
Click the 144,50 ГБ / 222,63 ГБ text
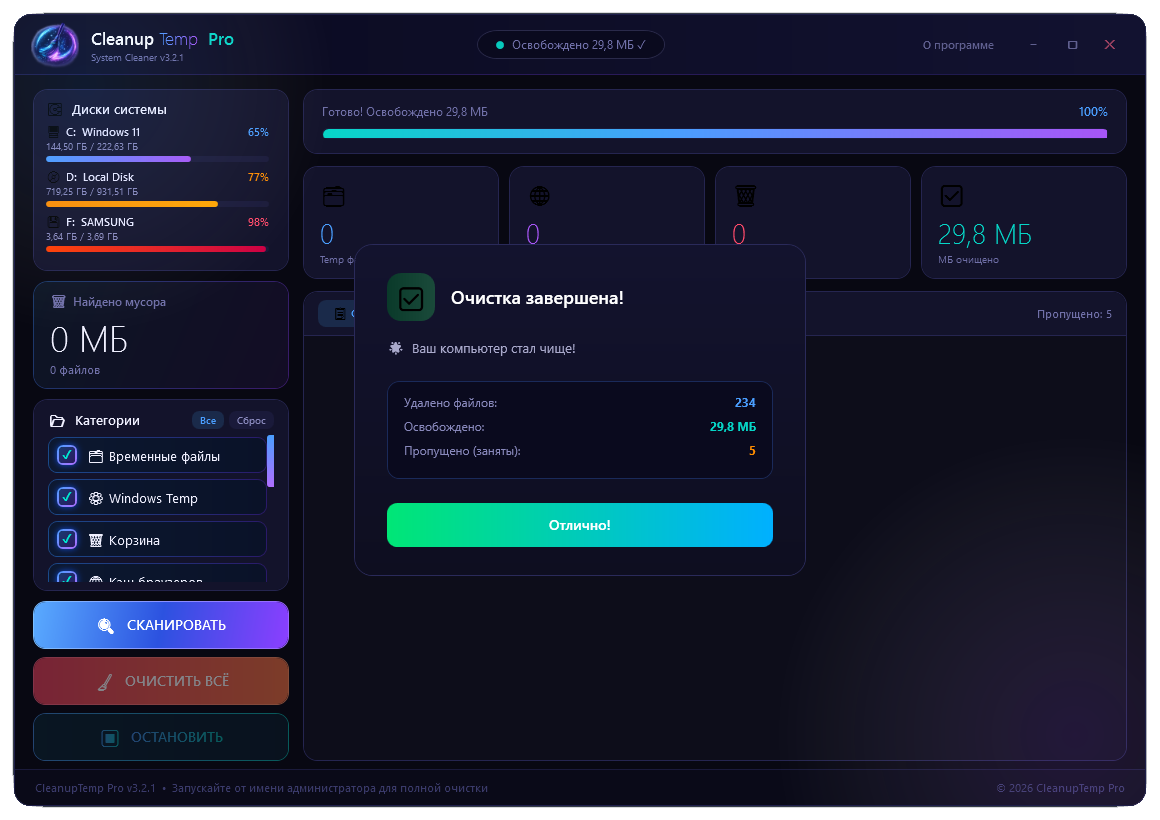pyautogui.click(x=92, y=147)
